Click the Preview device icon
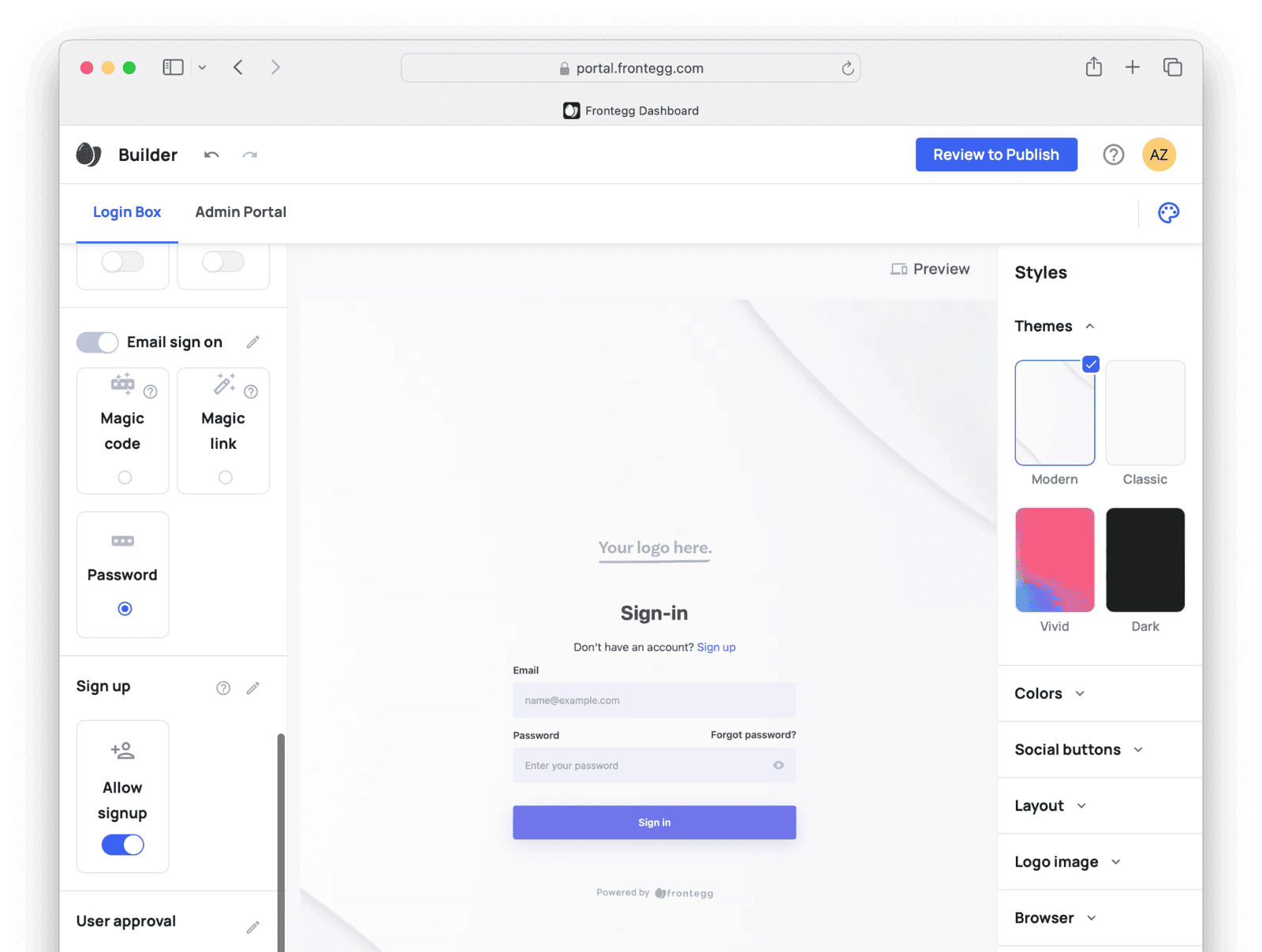The width and height of the screenshot is (1262, 952). 898,269
